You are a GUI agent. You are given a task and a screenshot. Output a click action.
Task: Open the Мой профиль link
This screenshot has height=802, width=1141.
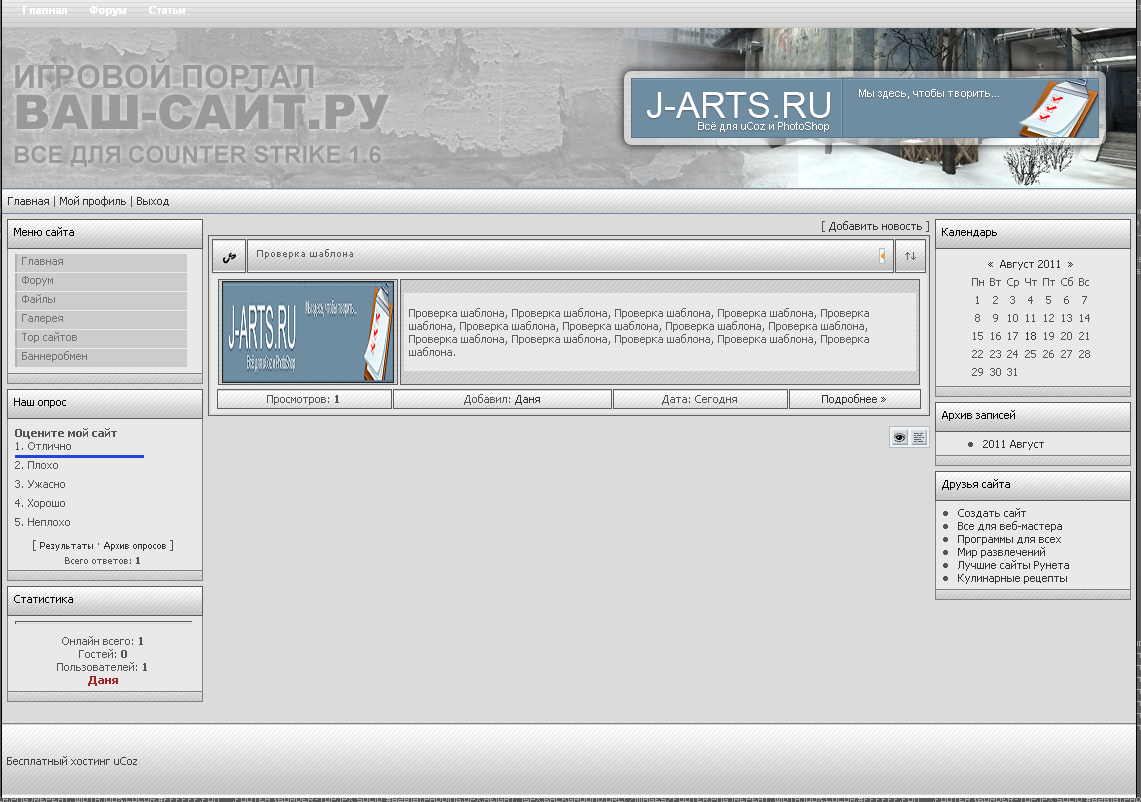tap(93, 202)
